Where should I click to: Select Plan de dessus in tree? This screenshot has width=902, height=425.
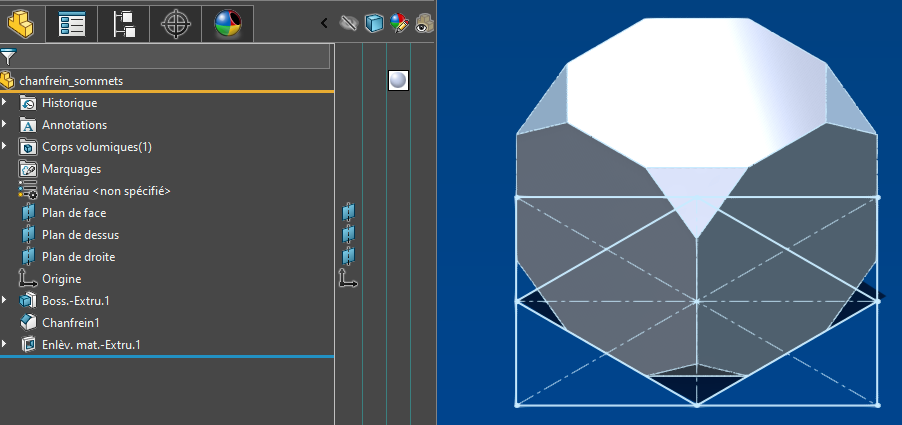pyautogui.click(x=81, y=235)
